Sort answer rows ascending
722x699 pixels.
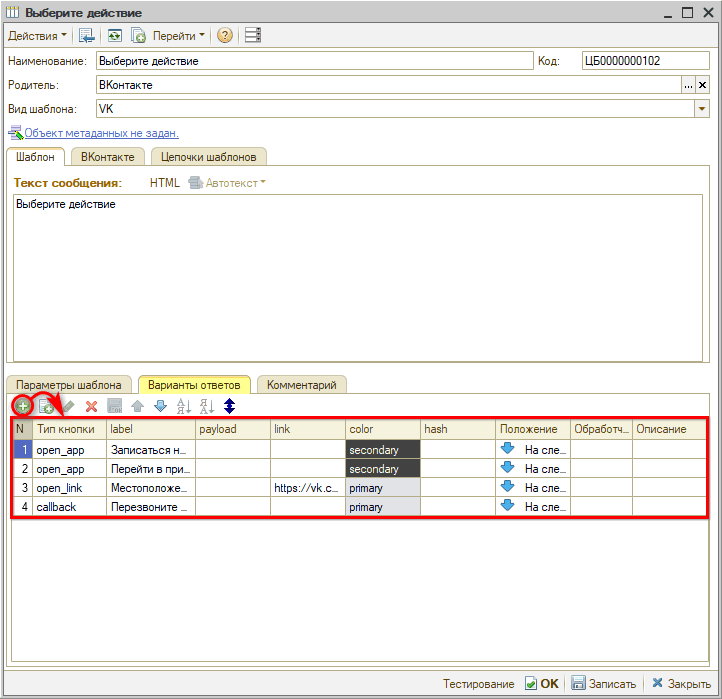click(x=183, y=406)
